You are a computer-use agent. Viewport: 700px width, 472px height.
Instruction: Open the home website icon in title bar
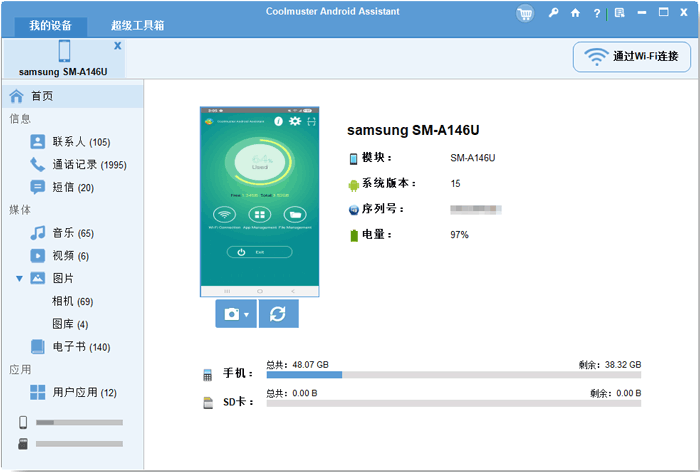(575, 13)
